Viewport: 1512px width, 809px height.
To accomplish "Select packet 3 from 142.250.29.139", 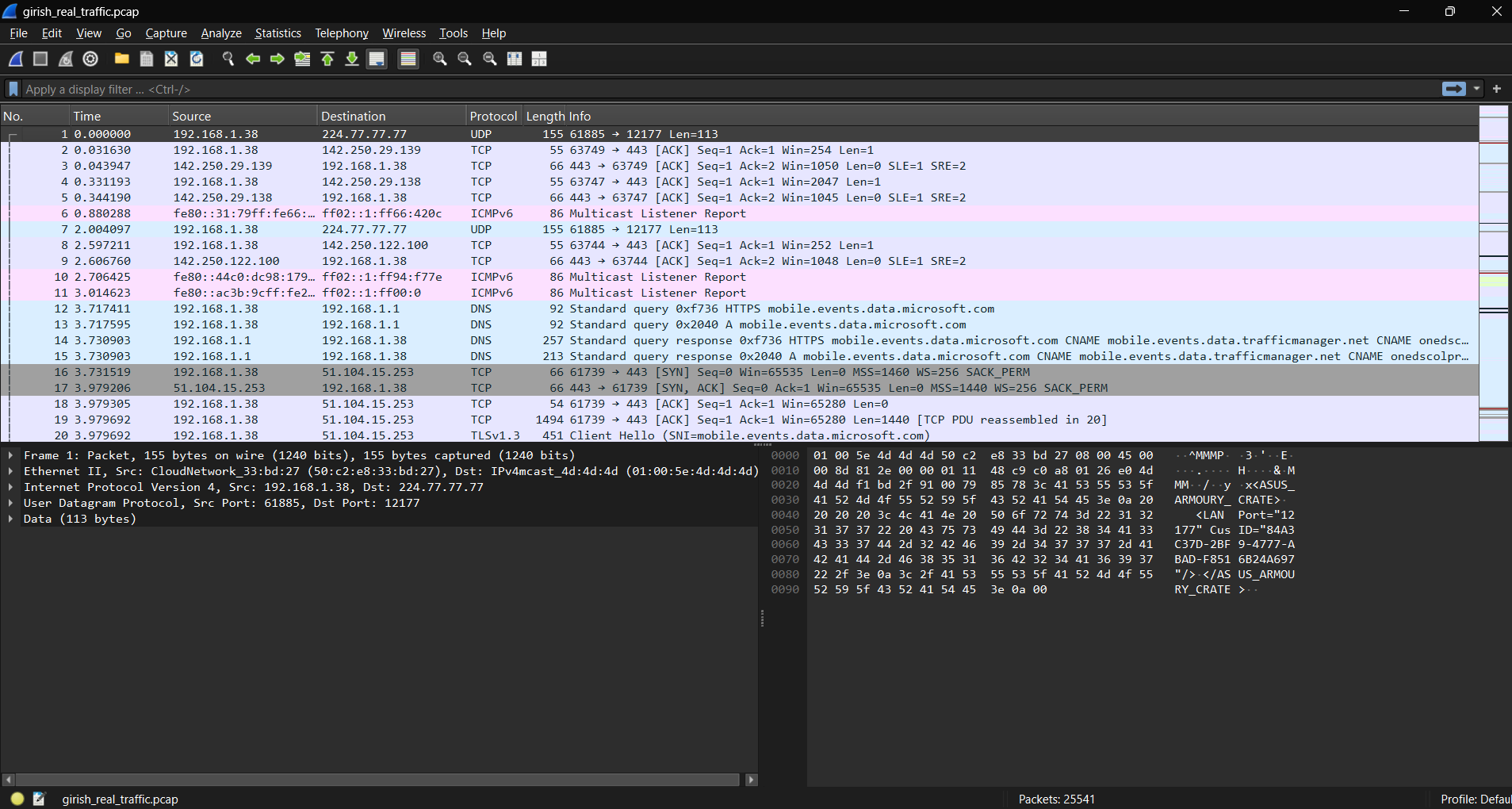I will click(x=740, y=166).
